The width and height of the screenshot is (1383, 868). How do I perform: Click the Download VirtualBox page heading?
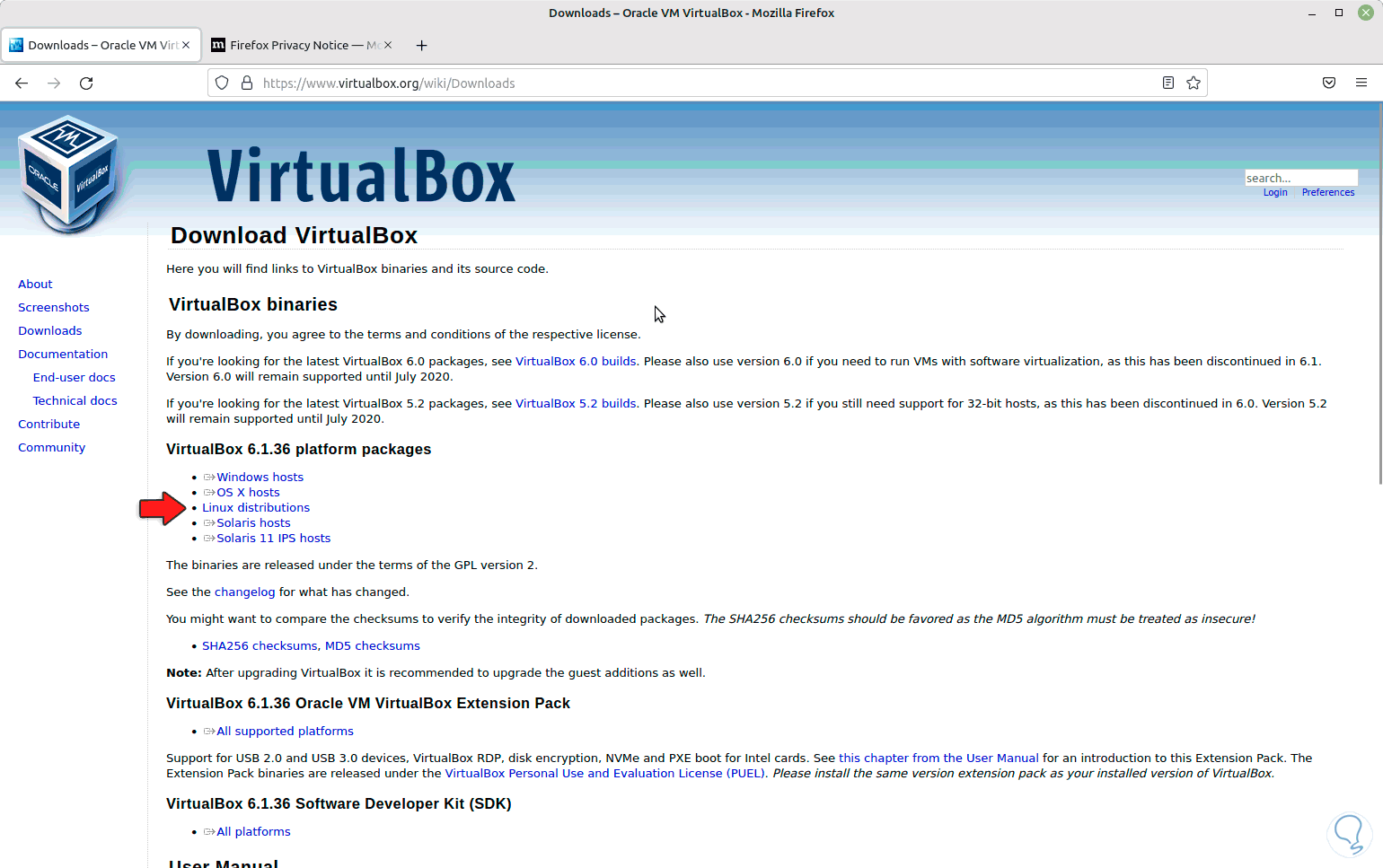point(294,235)
